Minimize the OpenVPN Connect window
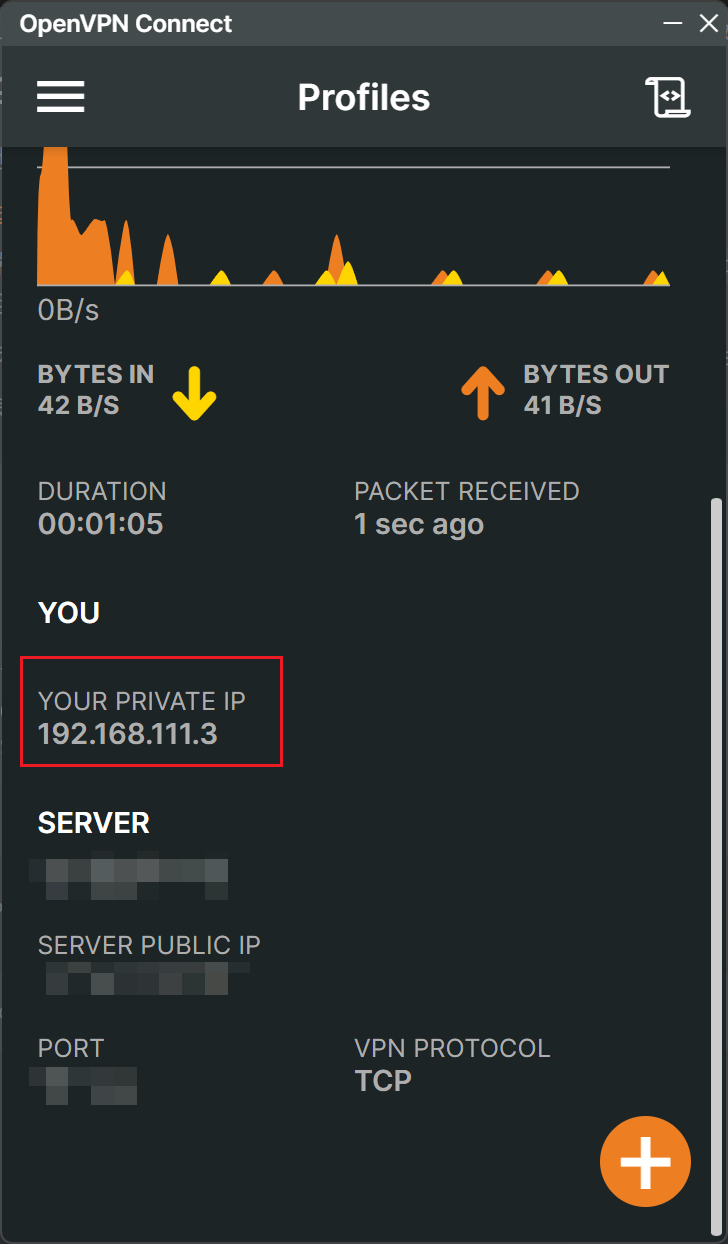The image size is (728, 1244). tap(670, 22)
